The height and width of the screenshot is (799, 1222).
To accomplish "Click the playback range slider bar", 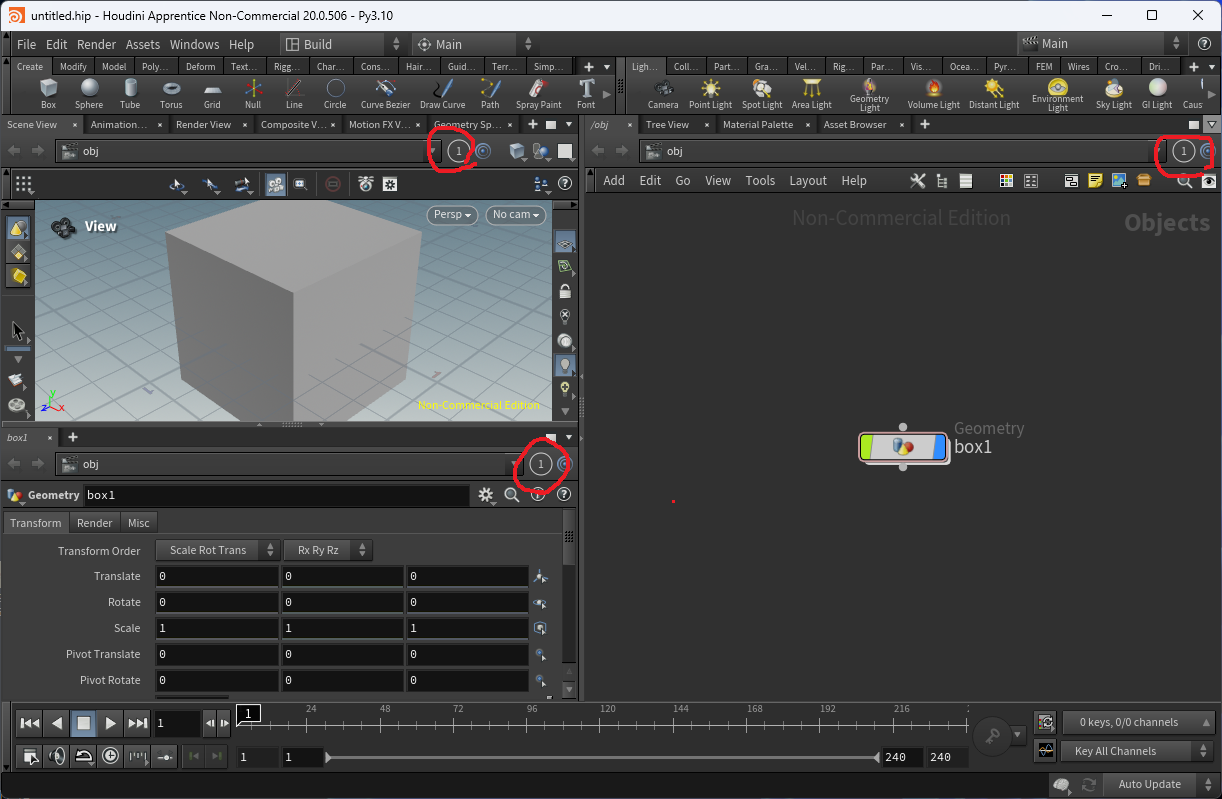I will point(602,758).
